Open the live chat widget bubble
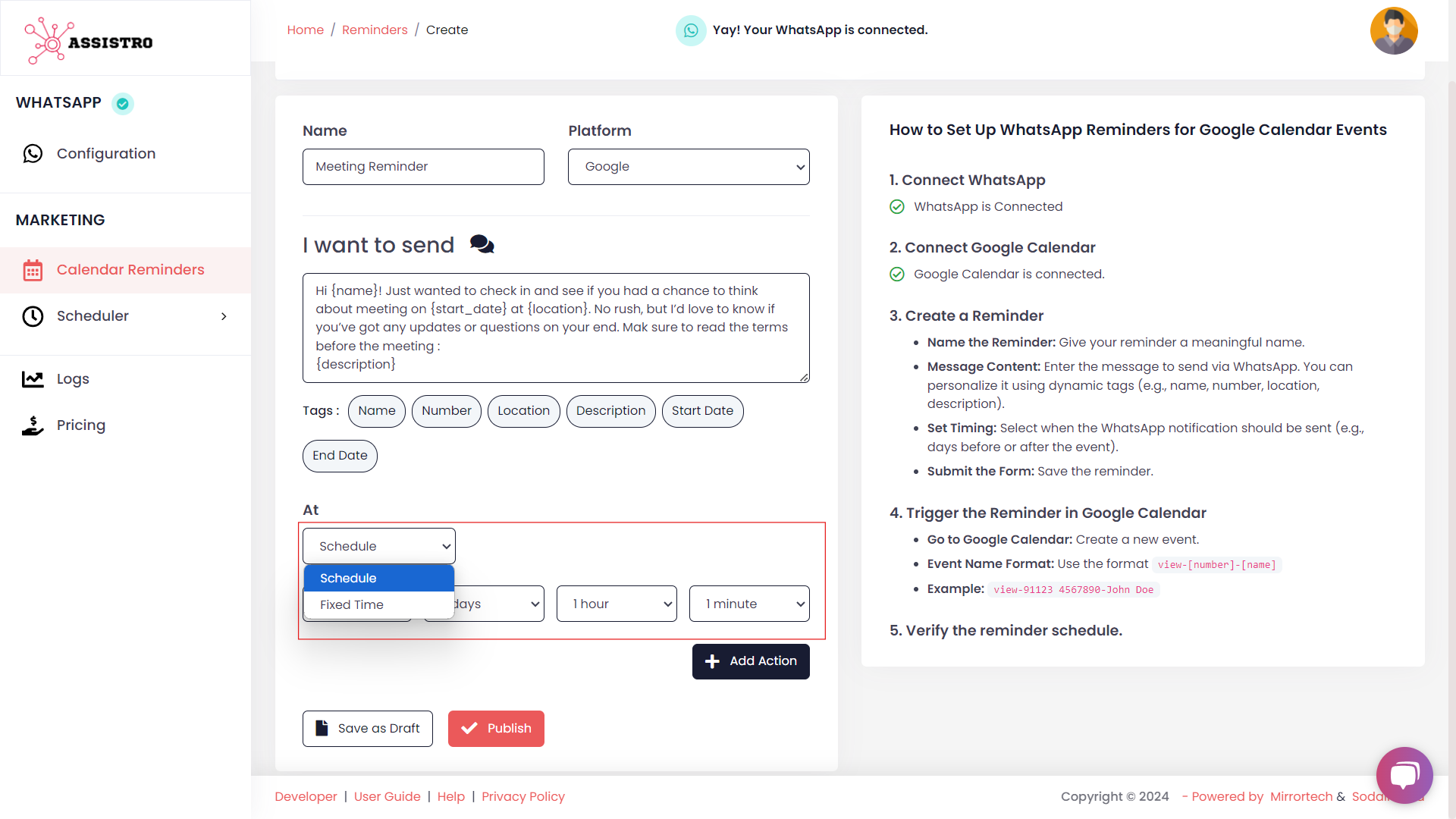The width and height of the screenshot is (1456, 819). click(1404, 775)
